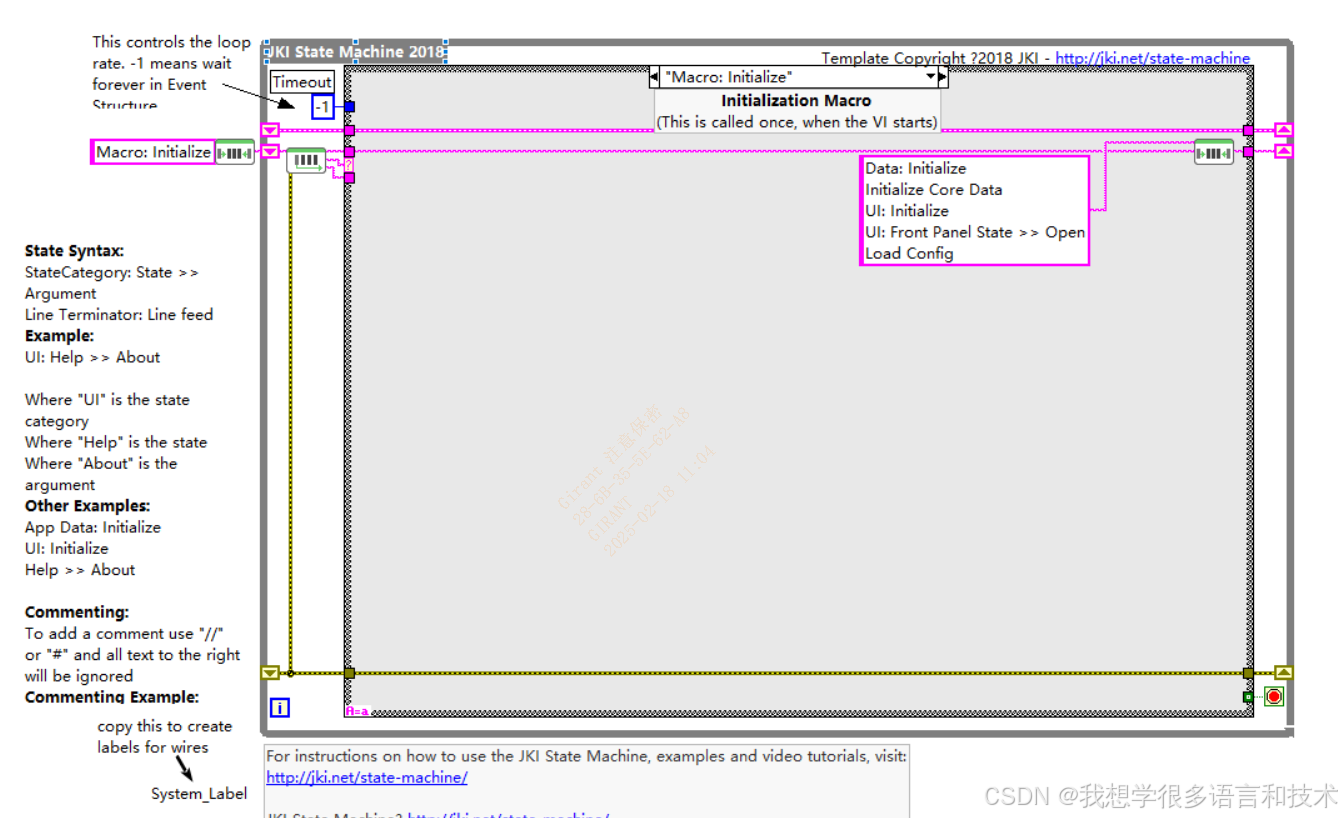The width and height of the screenshot is (1342, 818).
Task: Go to the previous case with the left arrow
Action: point(654,77)
